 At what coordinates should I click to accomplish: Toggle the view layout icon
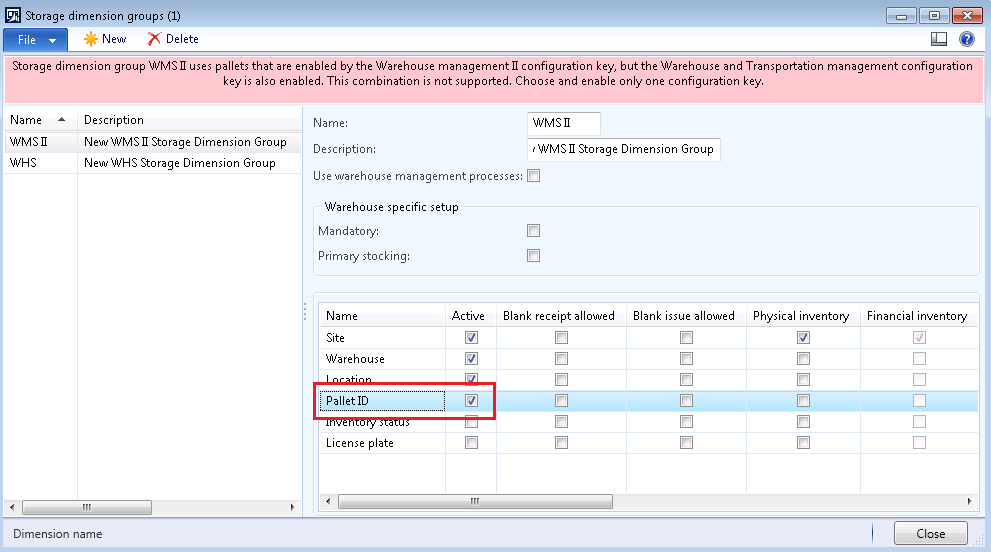tap(939, 39)
